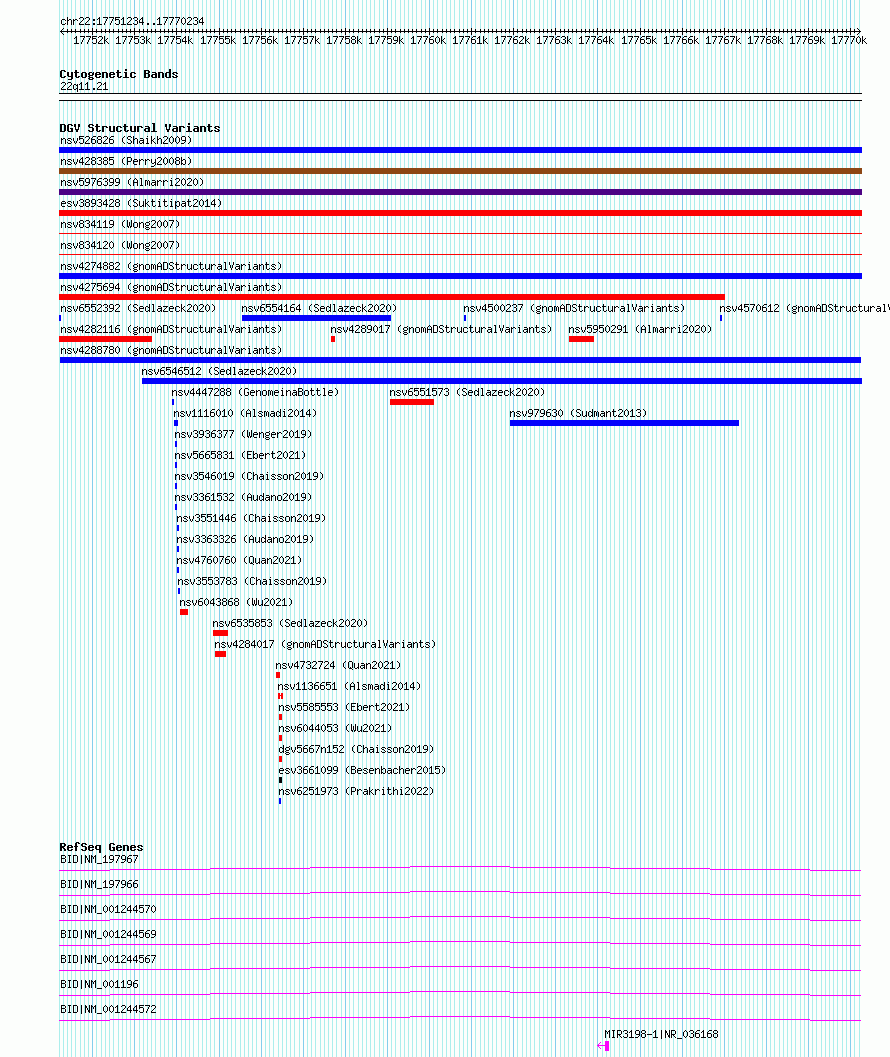This screenshot has width=890, height=1057.
Task: Click nsv6251973 (Prakrithi2022) label
Action: (x=357, y=791)
